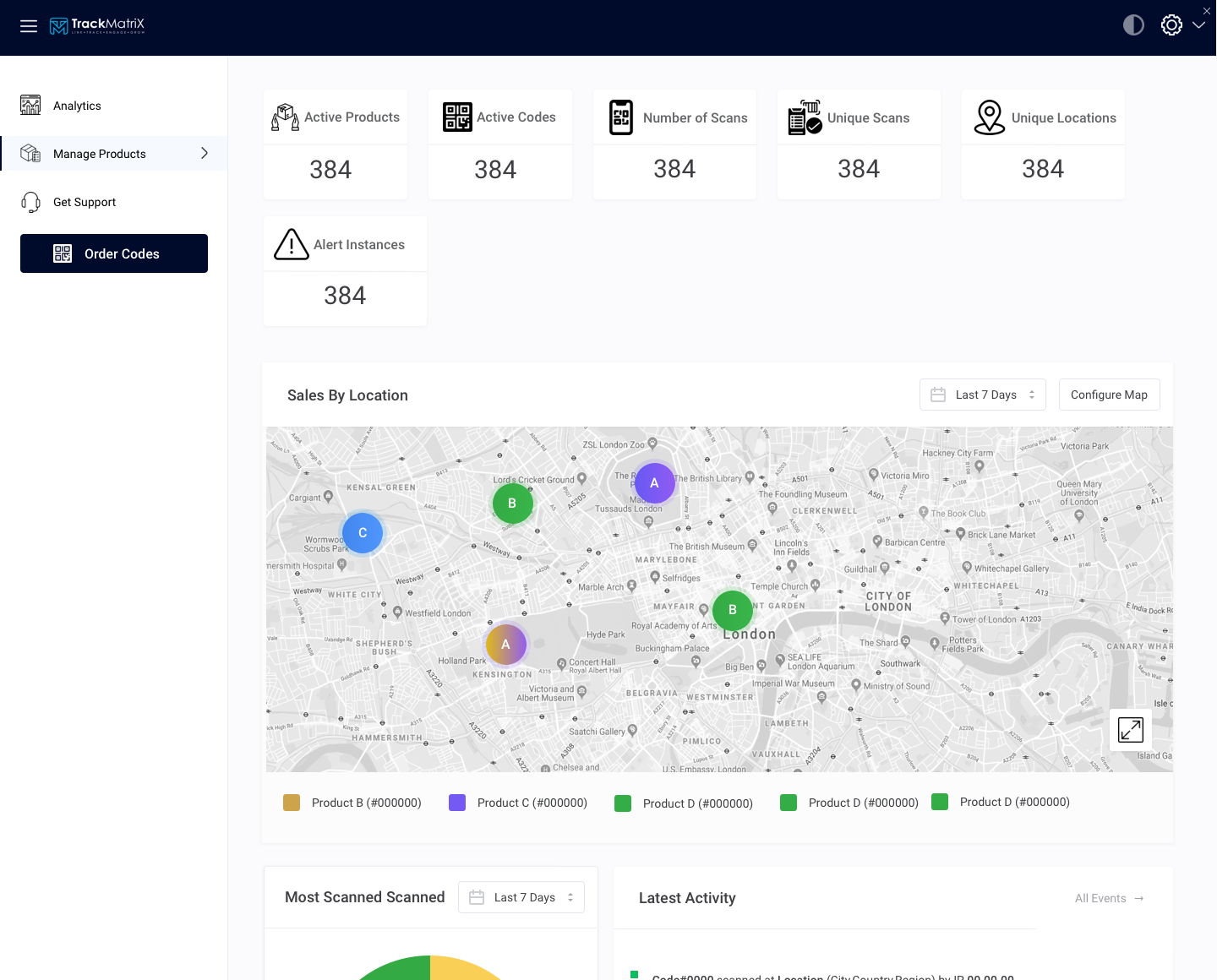Click the Product C (#000000) legend label
This screenshot has height=980, width=1217.
click(532, 803)
